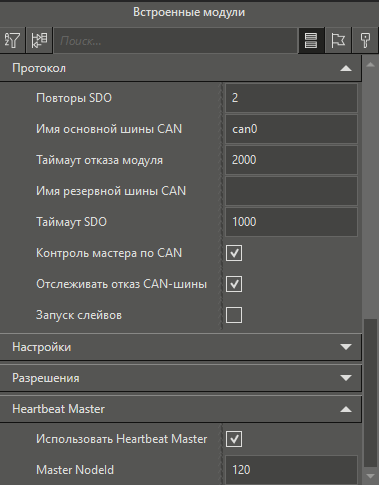
Task: Click the Таймаут SDO label
Action: click(x=71, y=222)
